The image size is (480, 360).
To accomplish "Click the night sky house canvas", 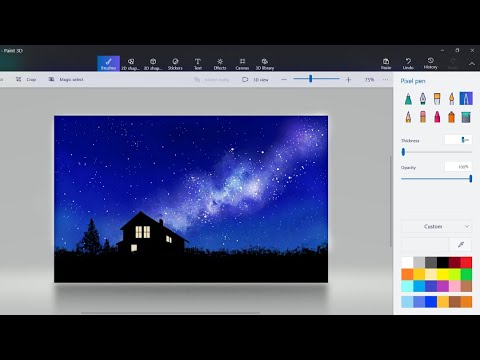I will 191,199.
